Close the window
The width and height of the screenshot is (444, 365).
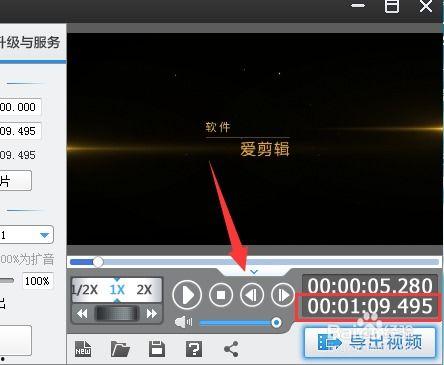click(426, 6)
